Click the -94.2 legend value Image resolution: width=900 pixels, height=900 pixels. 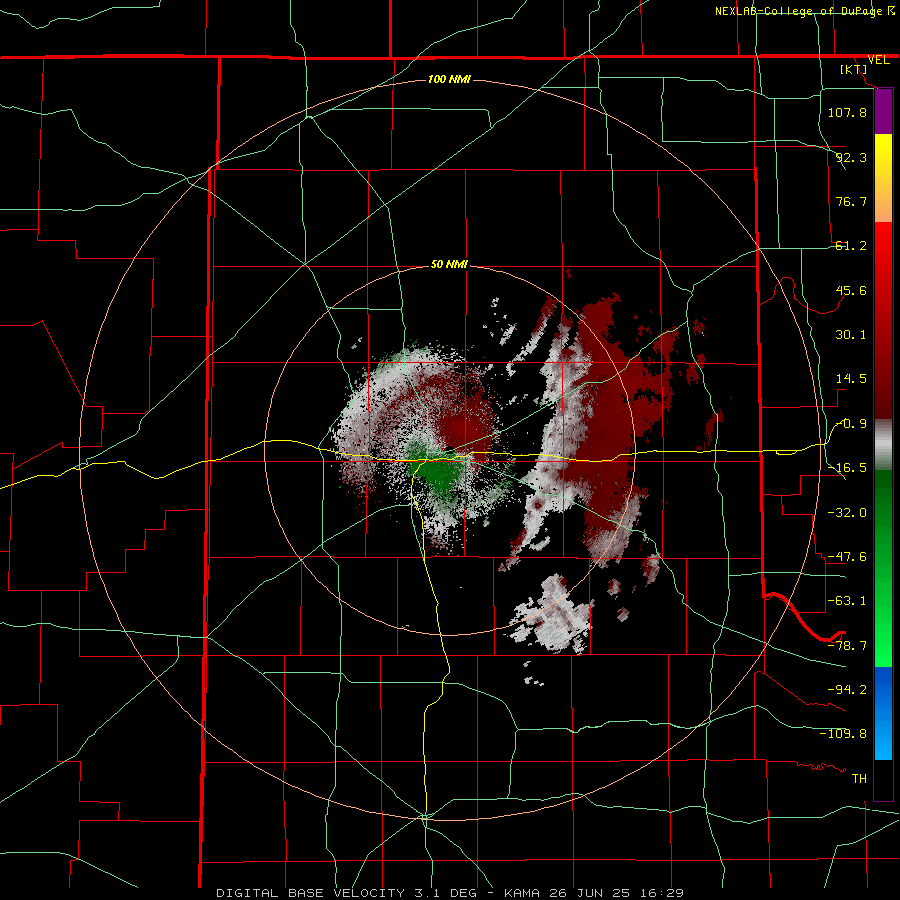pyautogui.click(x=847, y=689)
